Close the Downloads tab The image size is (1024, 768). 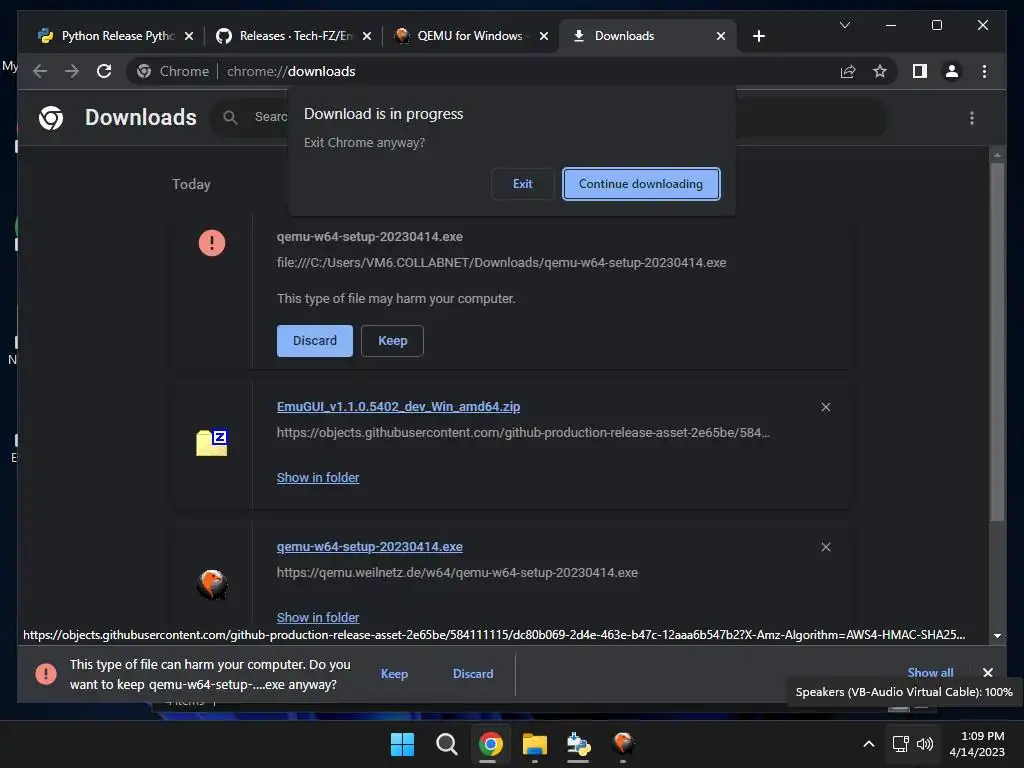click(x=721, y=36)
